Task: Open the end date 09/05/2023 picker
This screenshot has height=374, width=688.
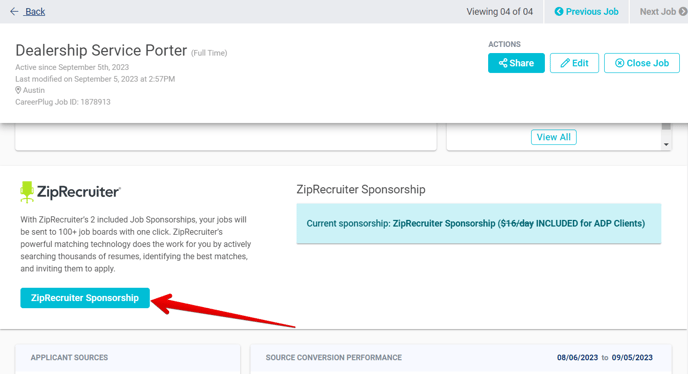Action: 632,358
